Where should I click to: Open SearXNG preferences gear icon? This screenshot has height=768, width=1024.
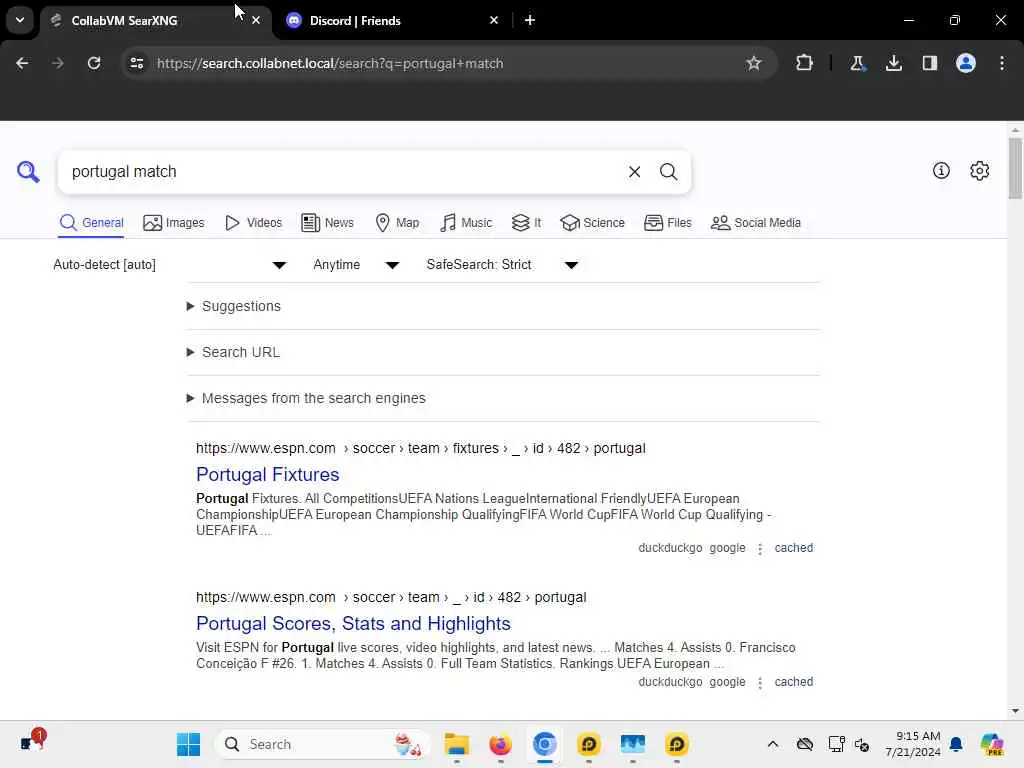979,170
